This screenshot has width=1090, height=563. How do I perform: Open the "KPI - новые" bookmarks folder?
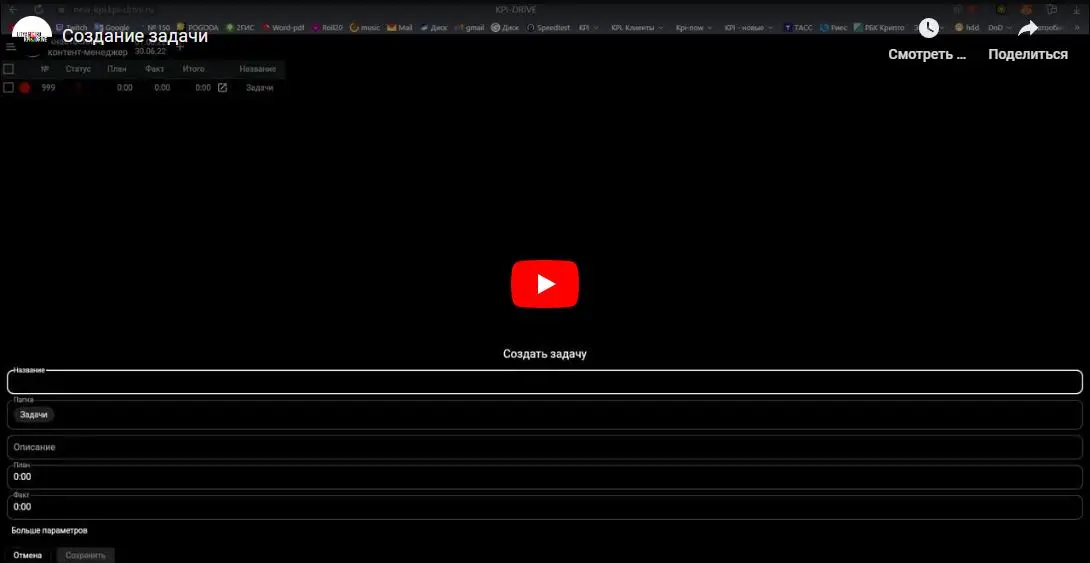[748, 28]
